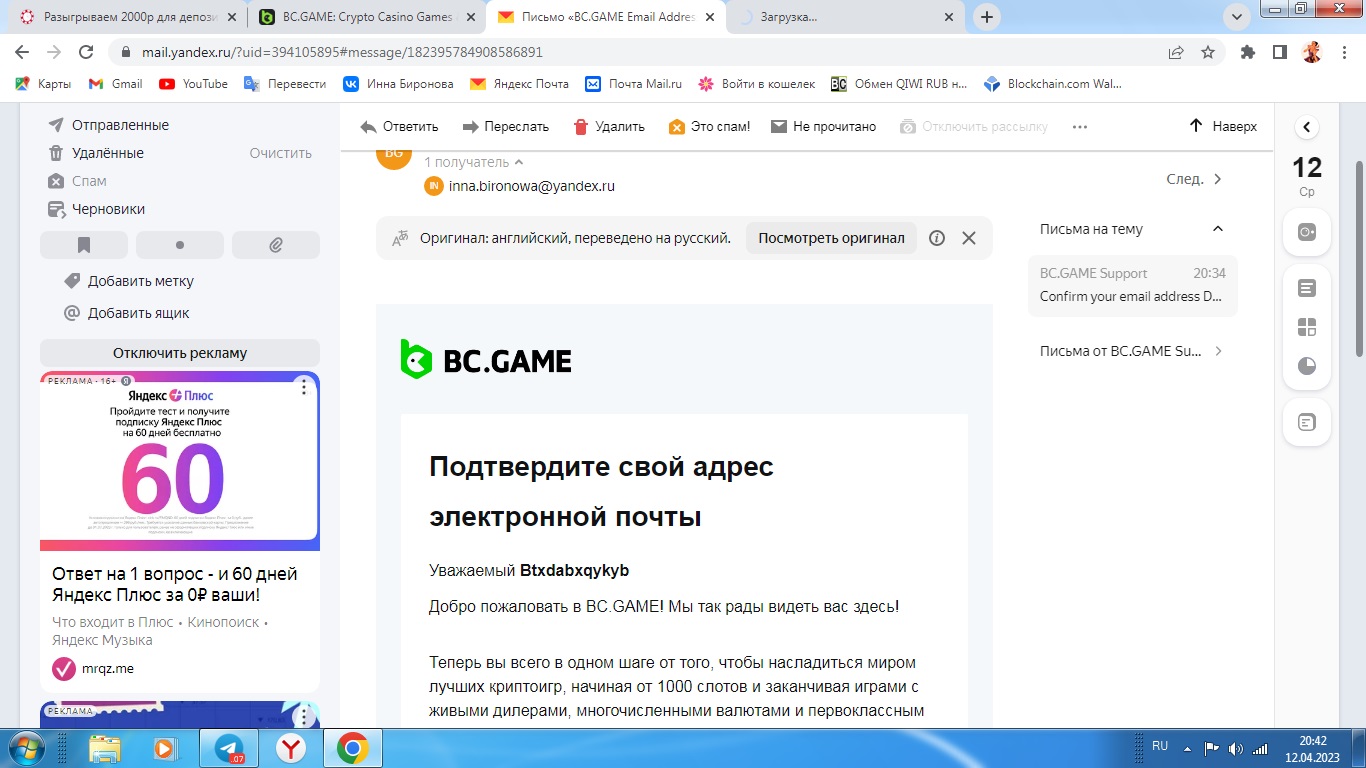This screenshot has width=1366, height=768.
Task: Bookmark this page with the star icon
Action: coord(1208,52)
